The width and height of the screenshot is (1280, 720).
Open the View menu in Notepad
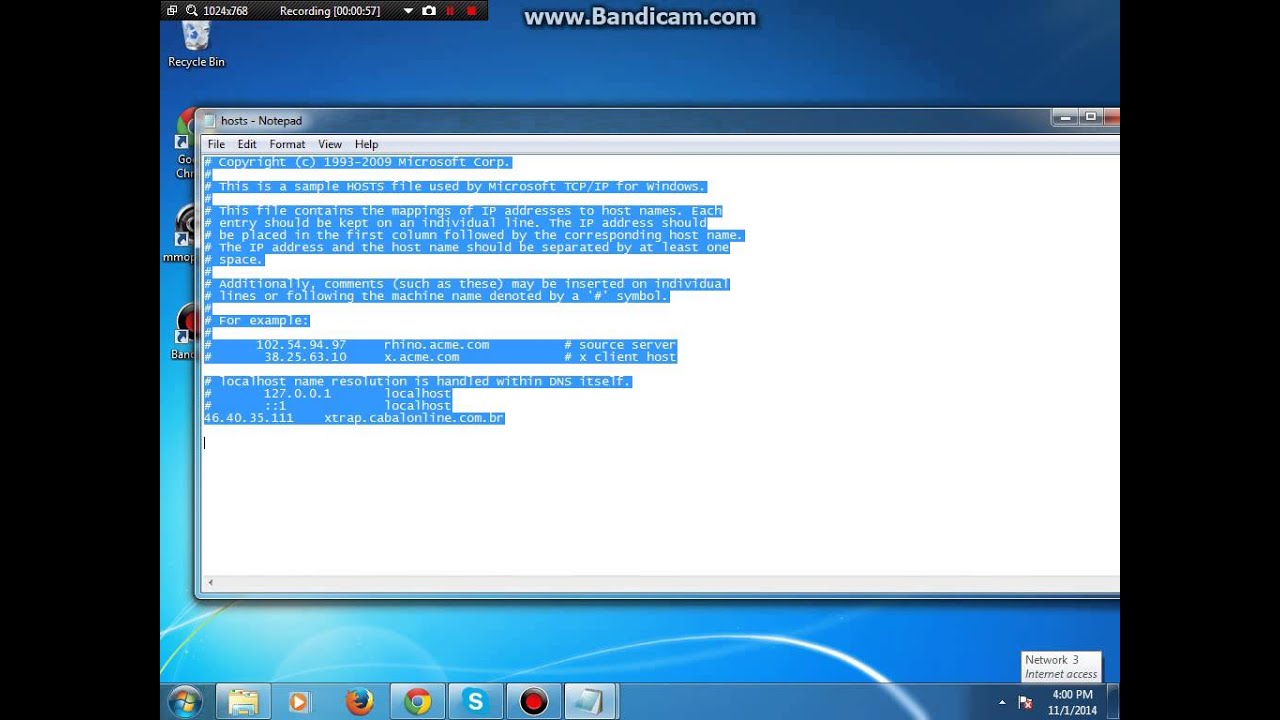pyautogui.click(x=330, y=145)
